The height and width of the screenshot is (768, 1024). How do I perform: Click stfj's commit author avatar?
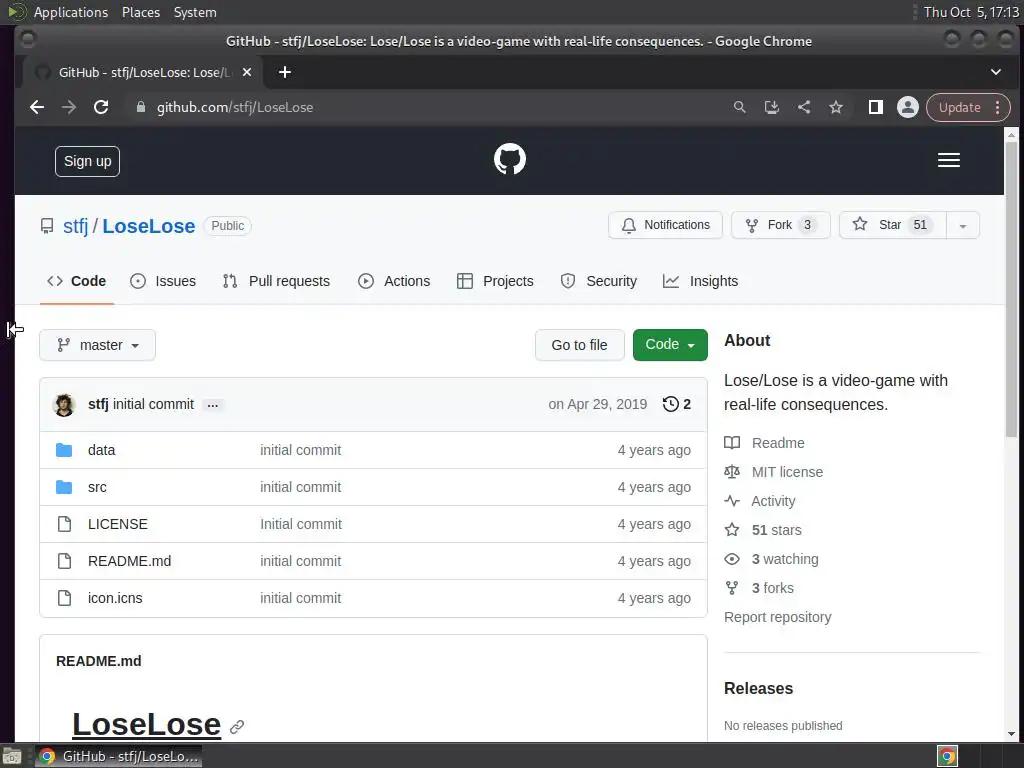point(64,405)
